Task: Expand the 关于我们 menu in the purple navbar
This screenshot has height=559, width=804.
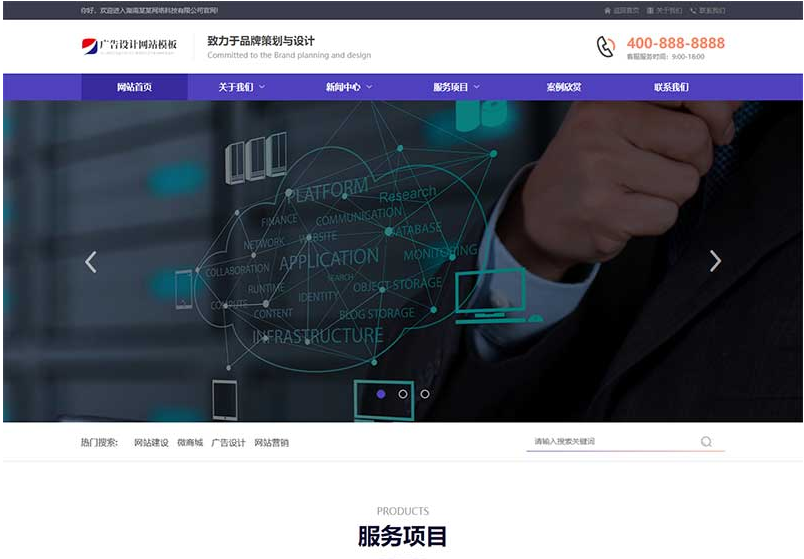Action: tap(242, 87)
